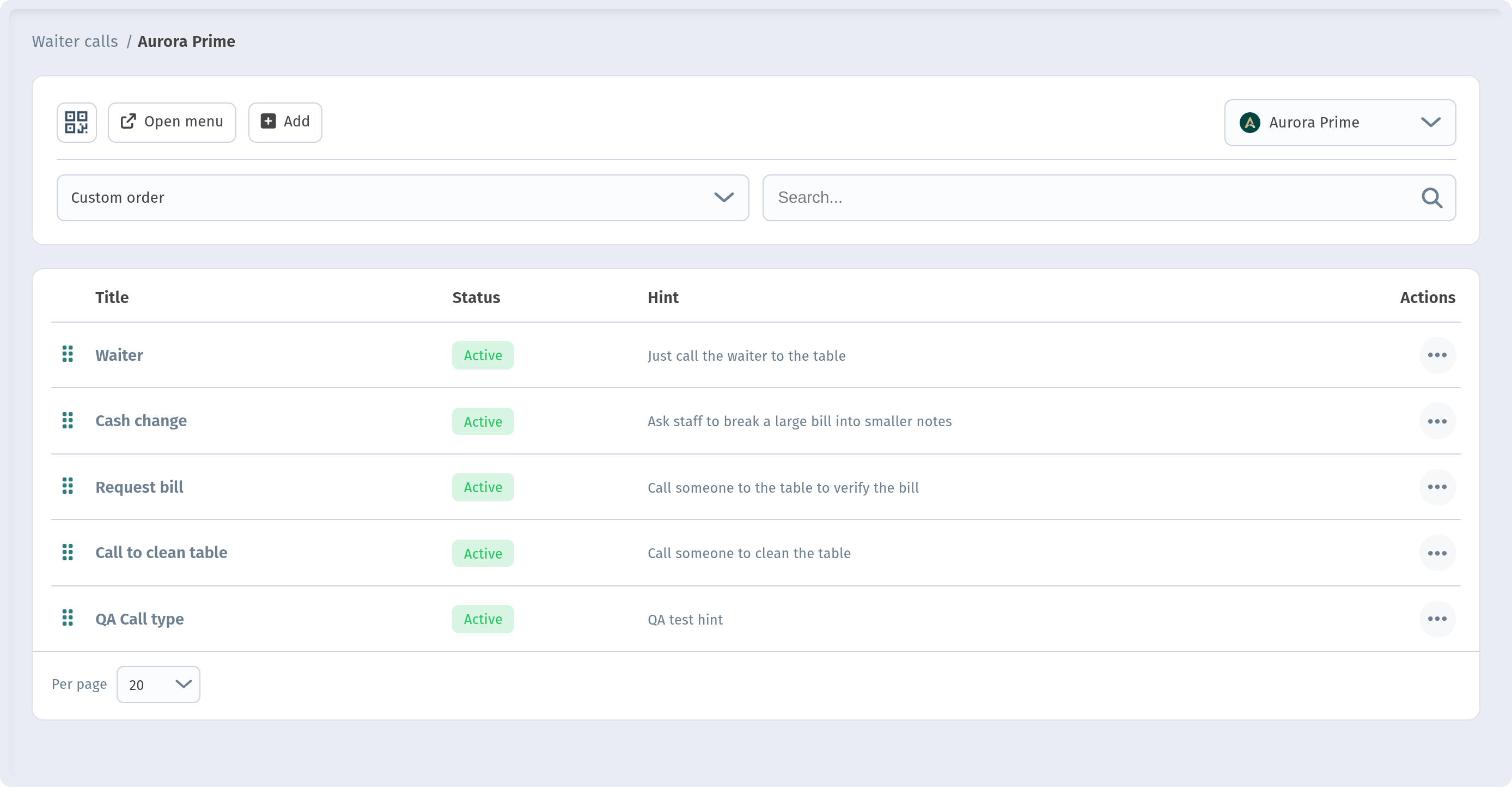Expand the Aurora Prime venue selector
This screenshot has height=787, width=1512.
pos(1340,122)
